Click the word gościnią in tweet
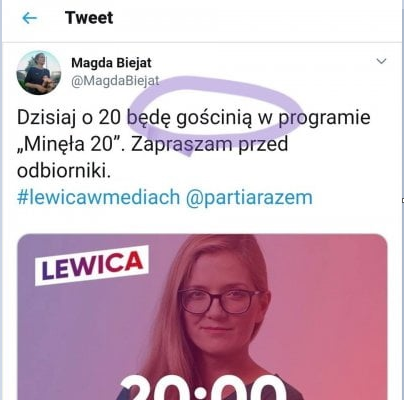The image size is (404, 400). (214, 118)
